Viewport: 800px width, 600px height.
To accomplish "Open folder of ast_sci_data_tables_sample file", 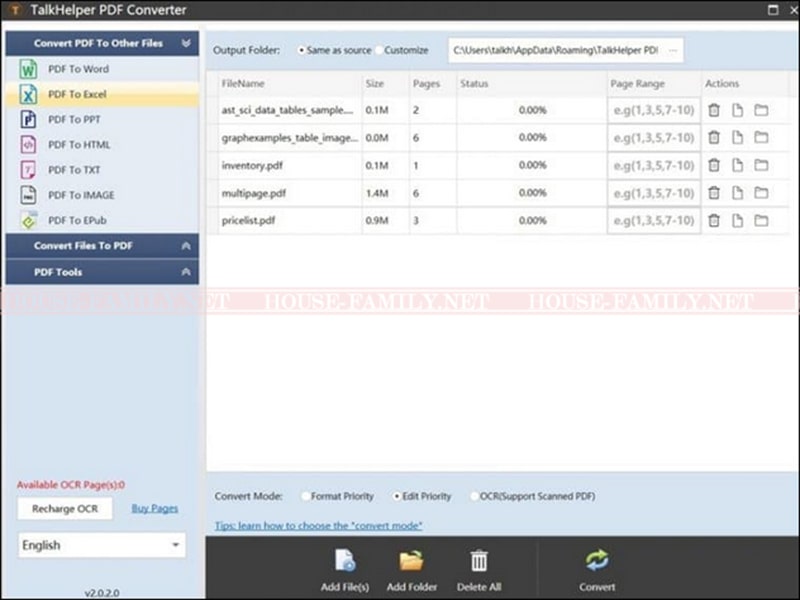I will (x=761, y=110).
